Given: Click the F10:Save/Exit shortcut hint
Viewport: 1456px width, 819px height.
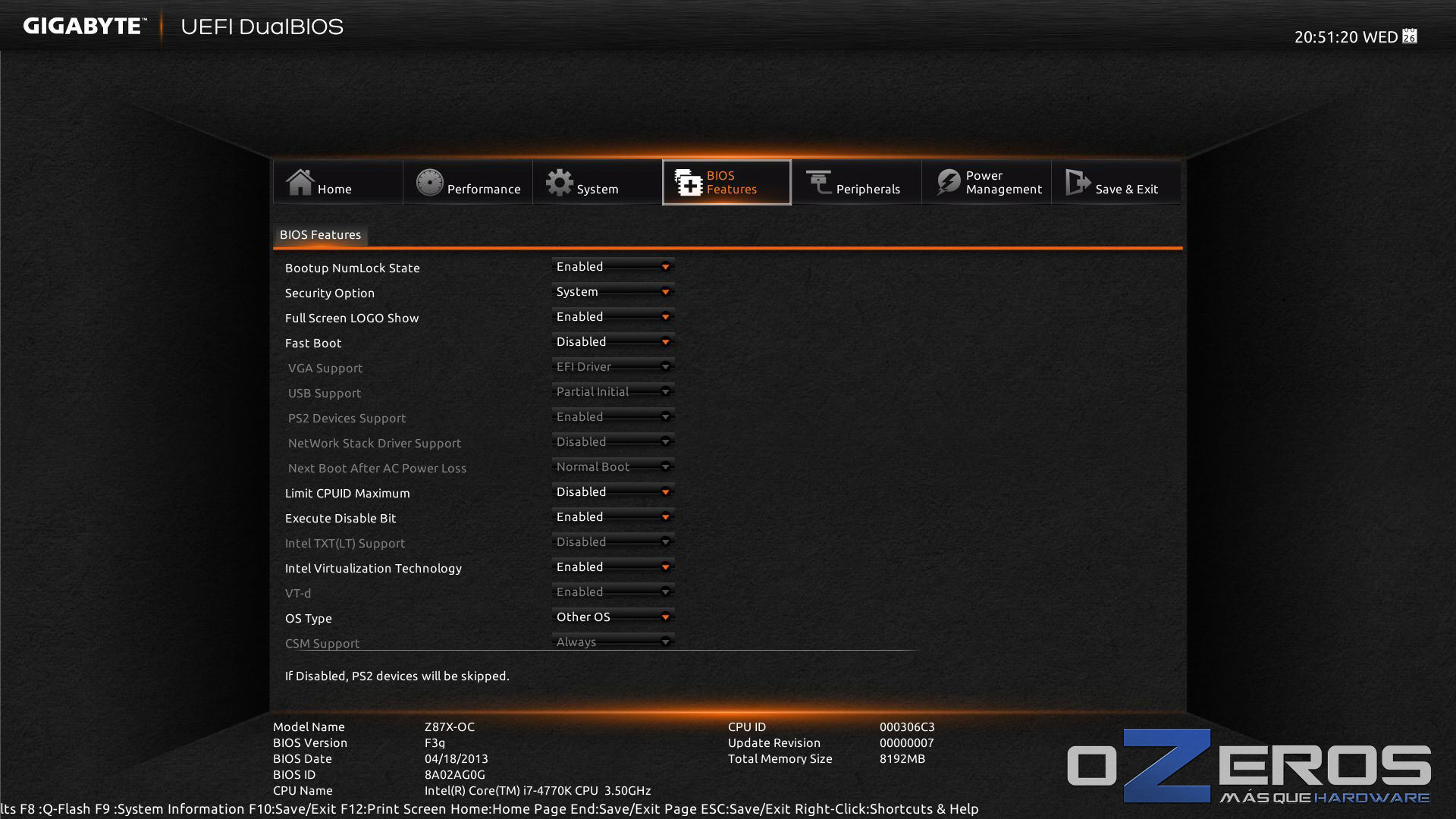Looking at the screenshot, I should coord(293,808).
